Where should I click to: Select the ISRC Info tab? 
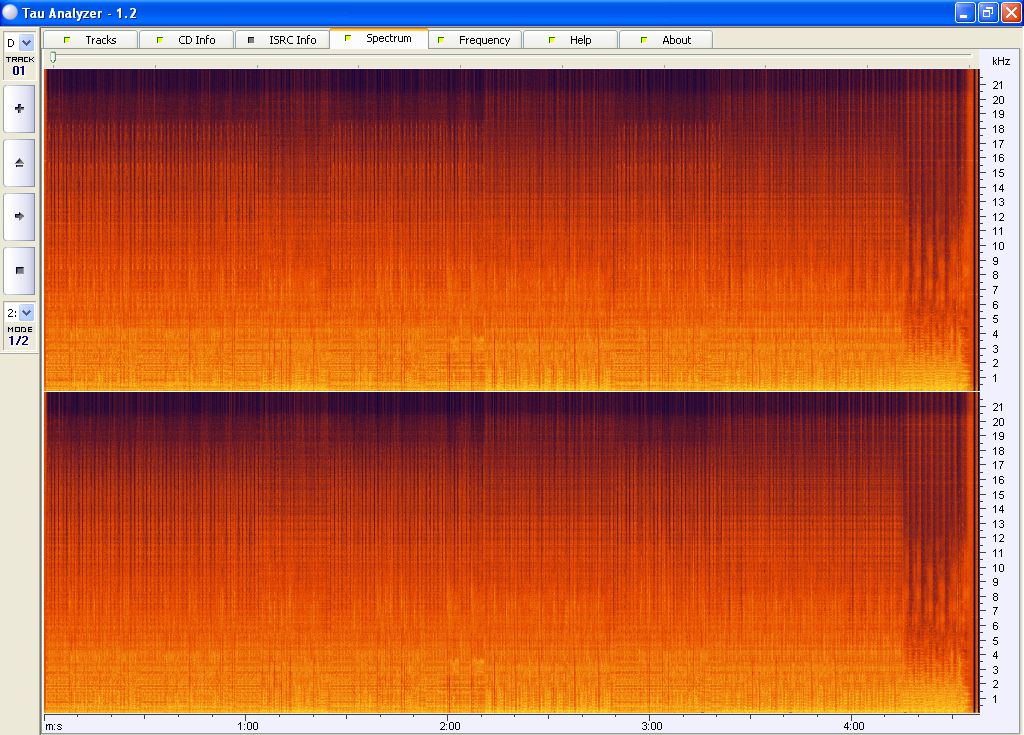click(x=282, y=40)
